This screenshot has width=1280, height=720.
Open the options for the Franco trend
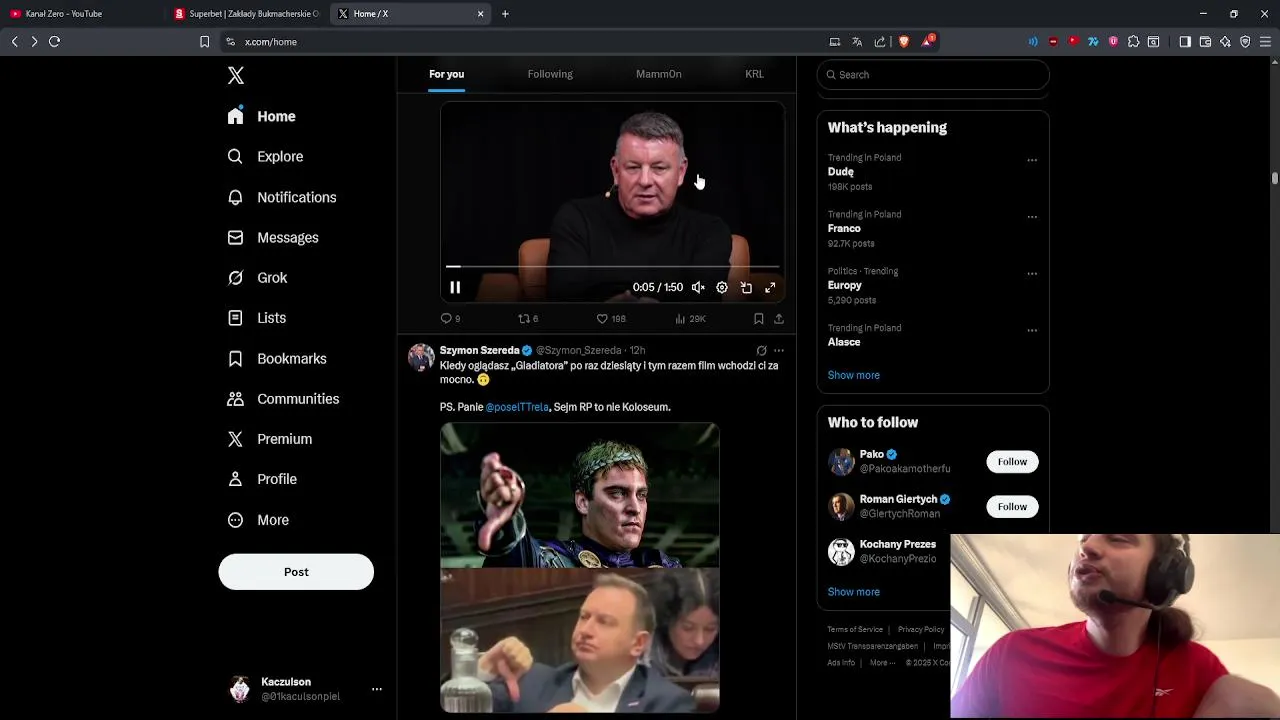click(1032, 217)
